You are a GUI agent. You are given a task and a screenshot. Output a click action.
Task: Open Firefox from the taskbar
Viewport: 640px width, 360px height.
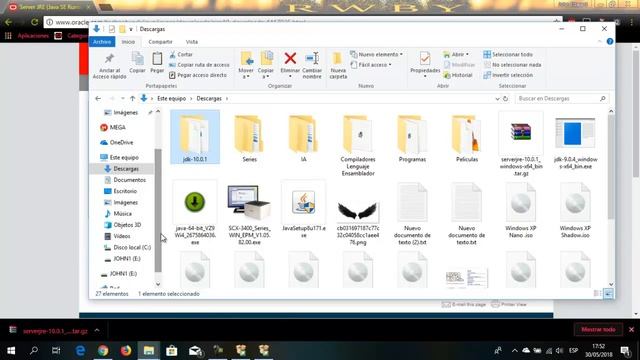point(126,351)
